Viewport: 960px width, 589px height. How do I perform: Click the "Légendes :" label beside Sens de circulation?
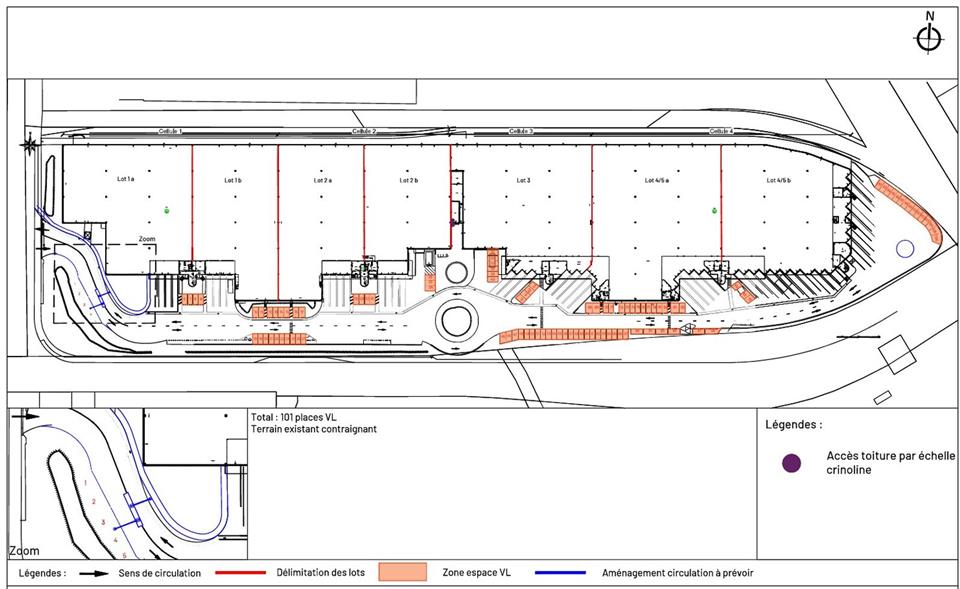[x=42, y=574]
